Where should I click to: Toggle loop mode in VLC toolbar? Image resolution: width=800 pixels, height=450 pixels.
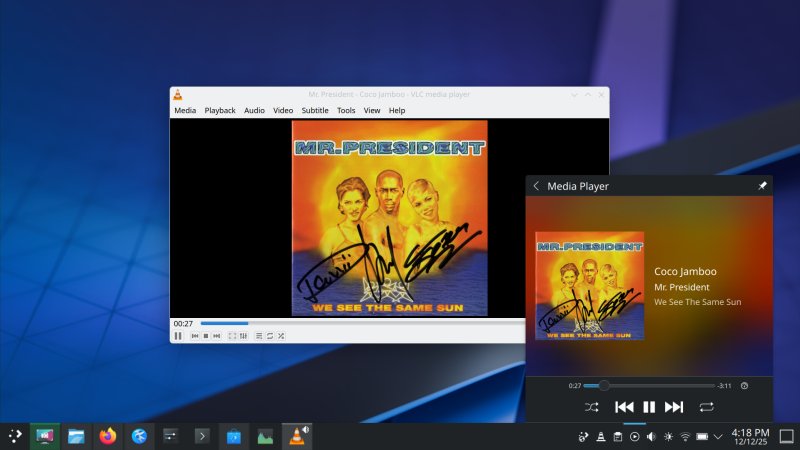point(270,336)
